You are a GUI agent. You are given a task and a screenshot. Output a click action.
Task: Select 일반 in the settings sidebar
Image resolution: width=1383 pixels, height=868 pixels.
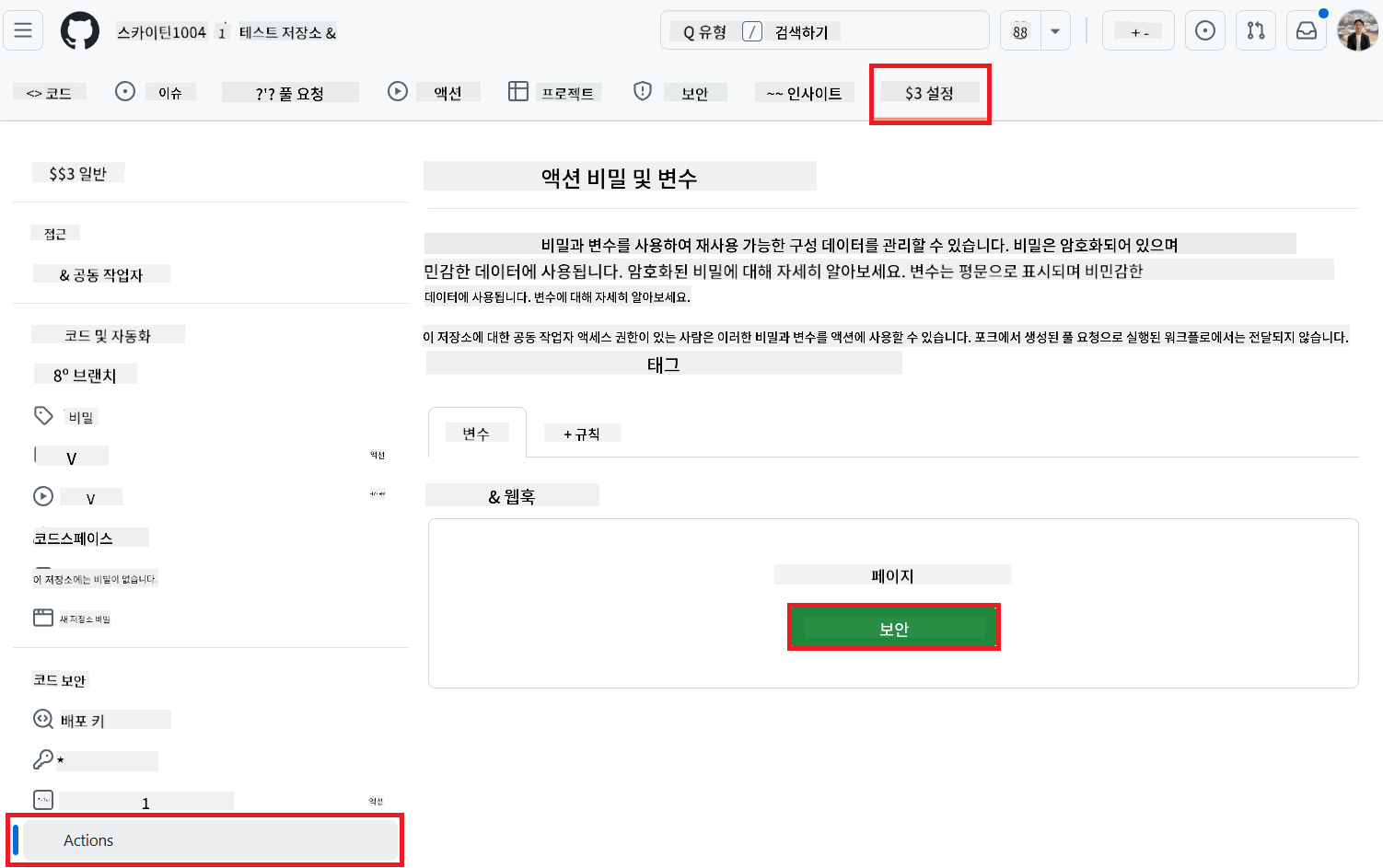[78, 173]
